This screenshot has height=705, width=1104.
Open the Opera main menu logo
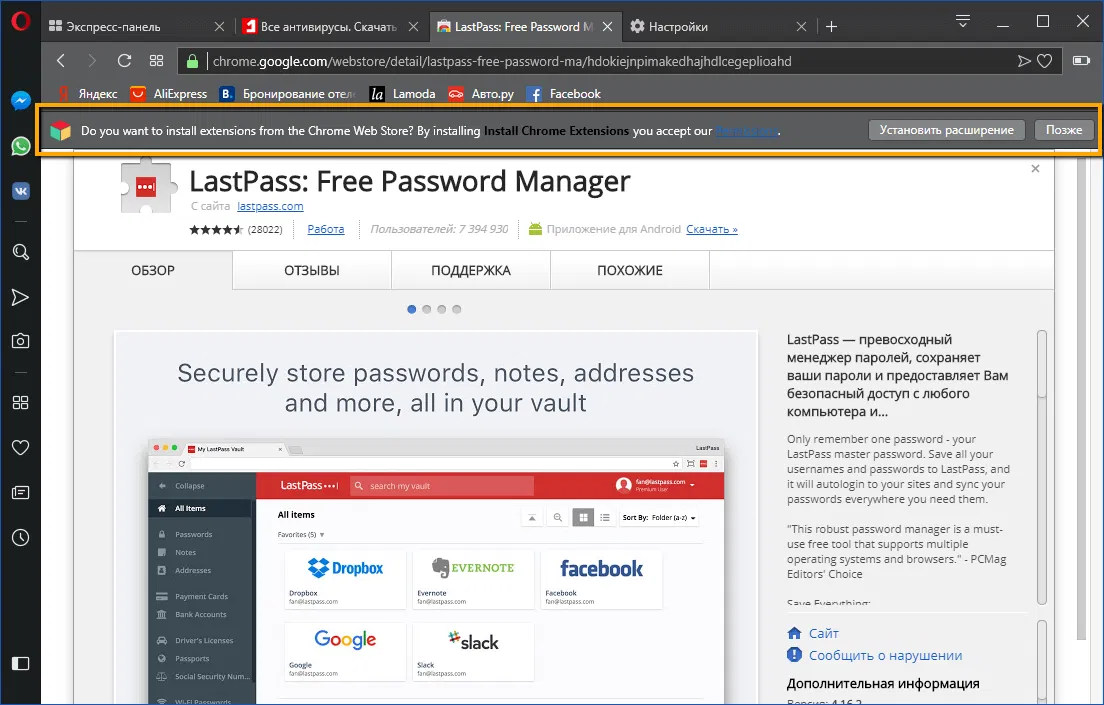pos(20,22)
